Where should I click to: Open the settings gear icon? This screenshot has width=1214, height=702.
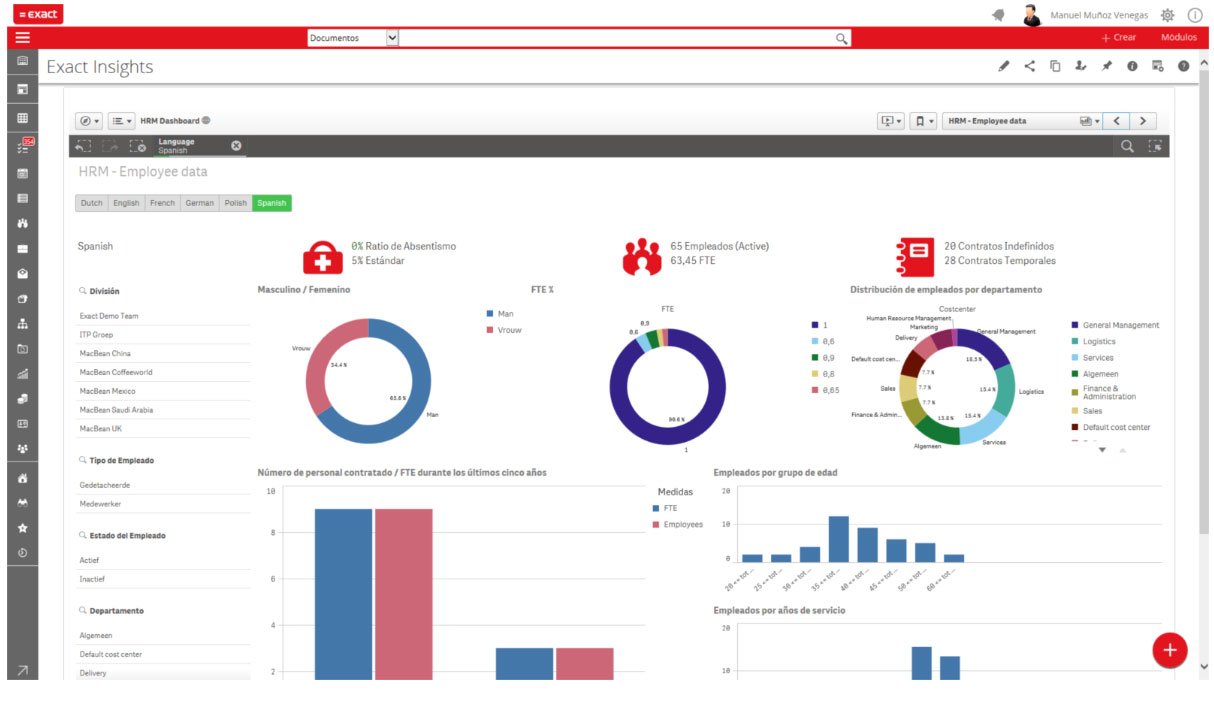[1167, 15]
